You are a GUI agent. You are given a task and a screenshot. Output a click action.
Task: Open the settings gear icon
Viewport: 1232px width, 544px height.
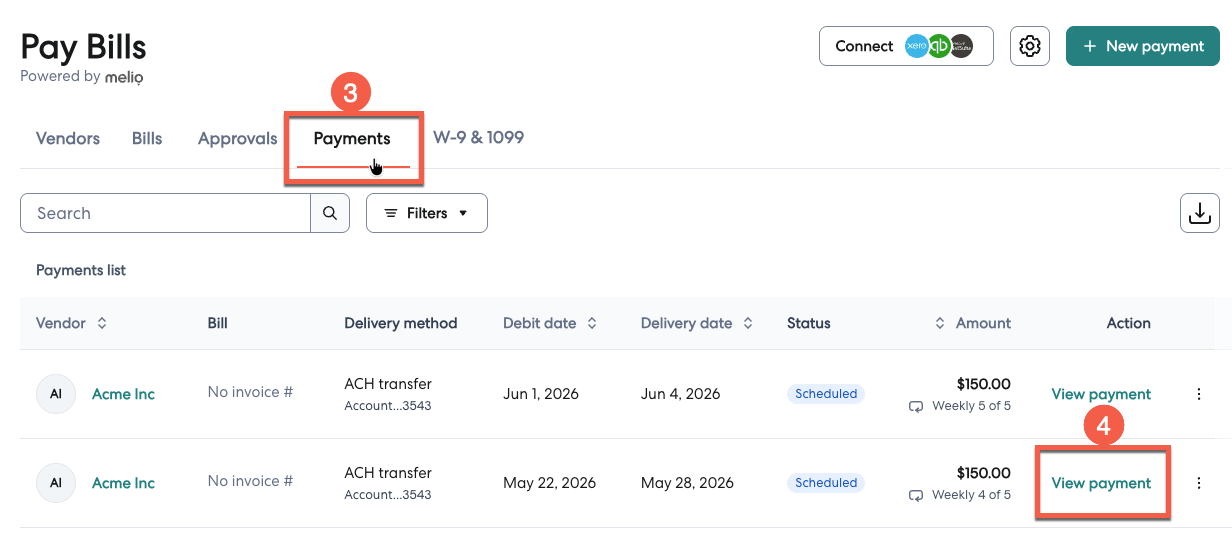[1030, 46]
